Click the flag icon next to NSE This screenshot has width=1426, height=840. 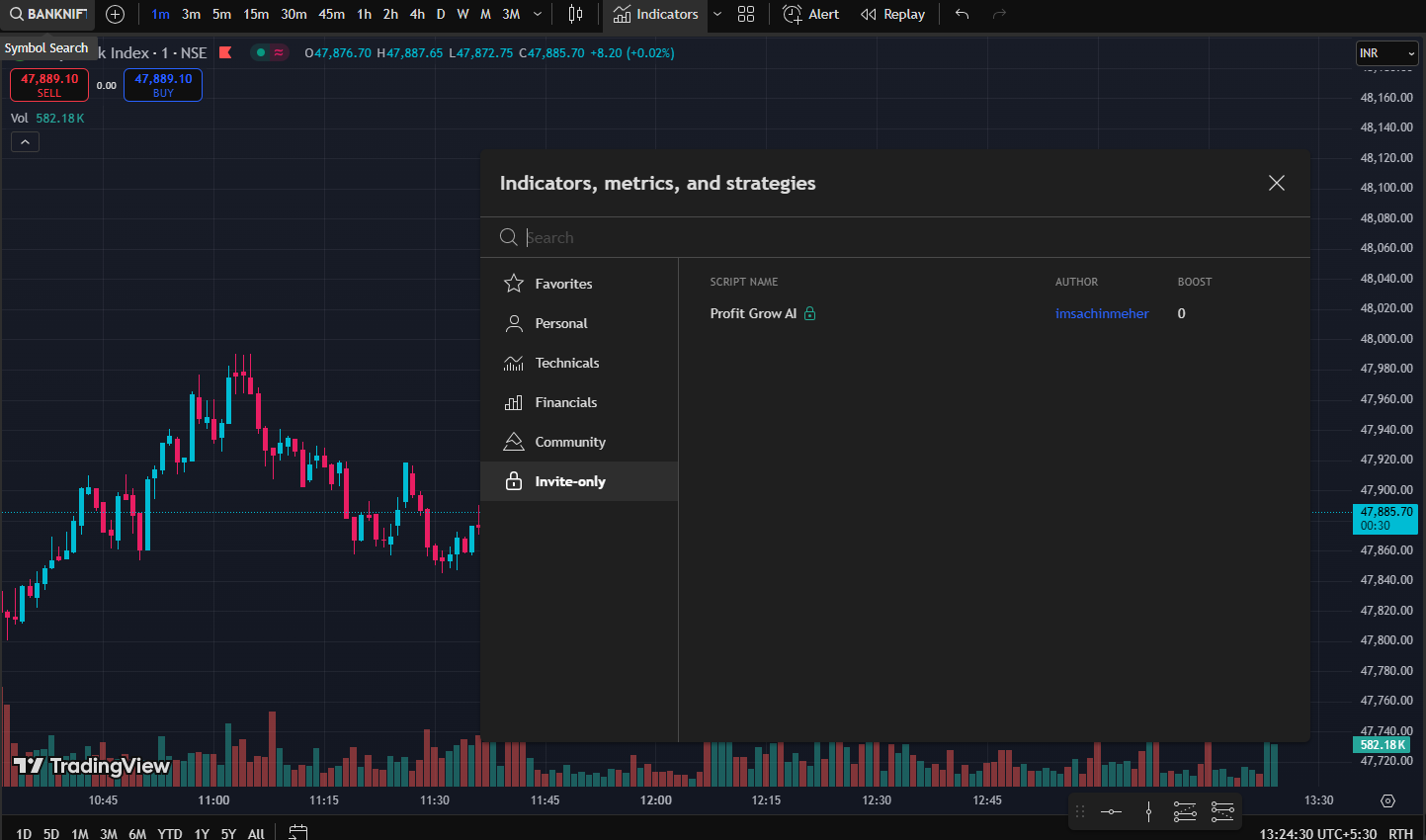(225, 52)
